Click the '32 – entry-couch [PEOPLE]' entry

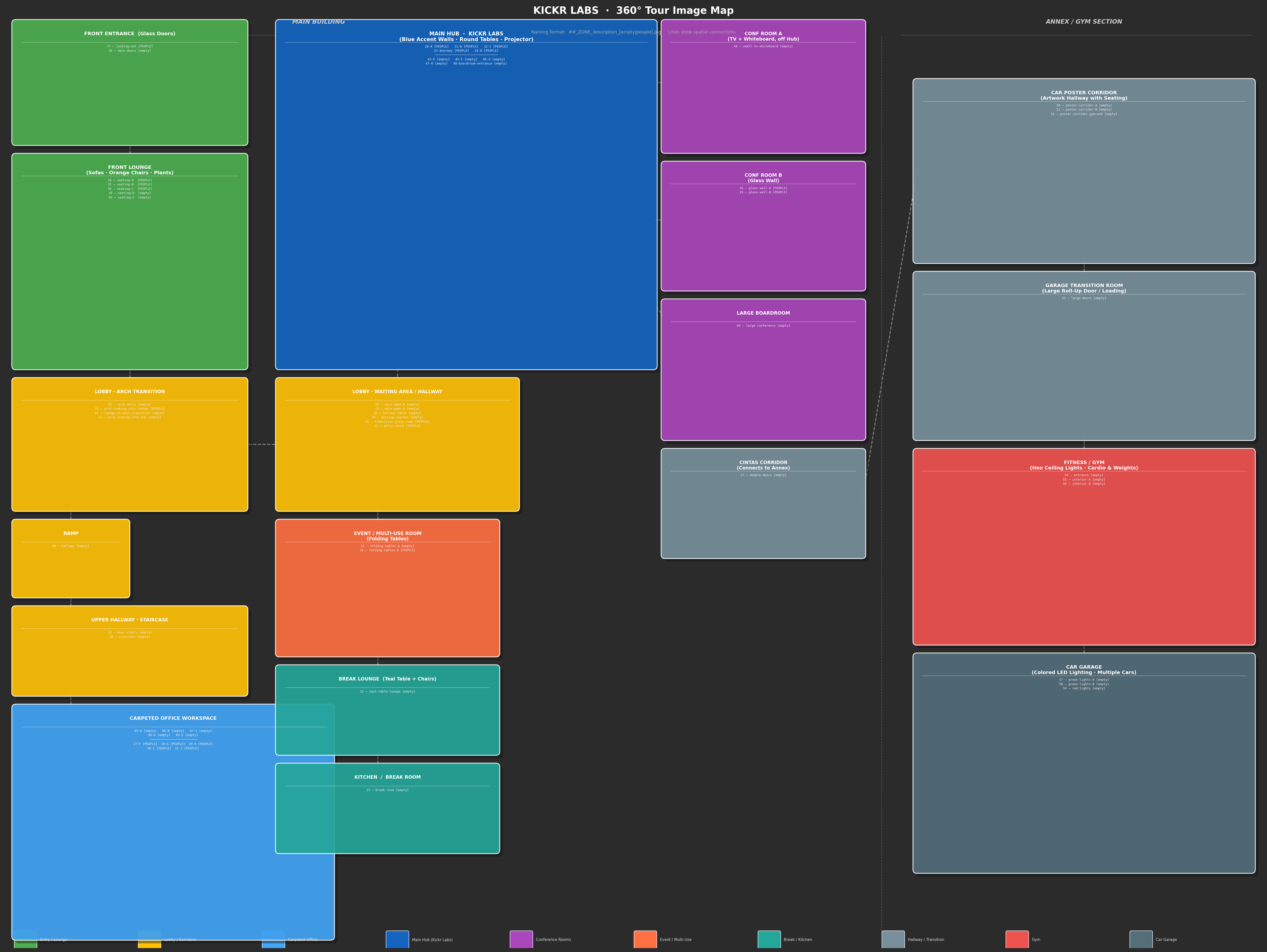point(398,426)
